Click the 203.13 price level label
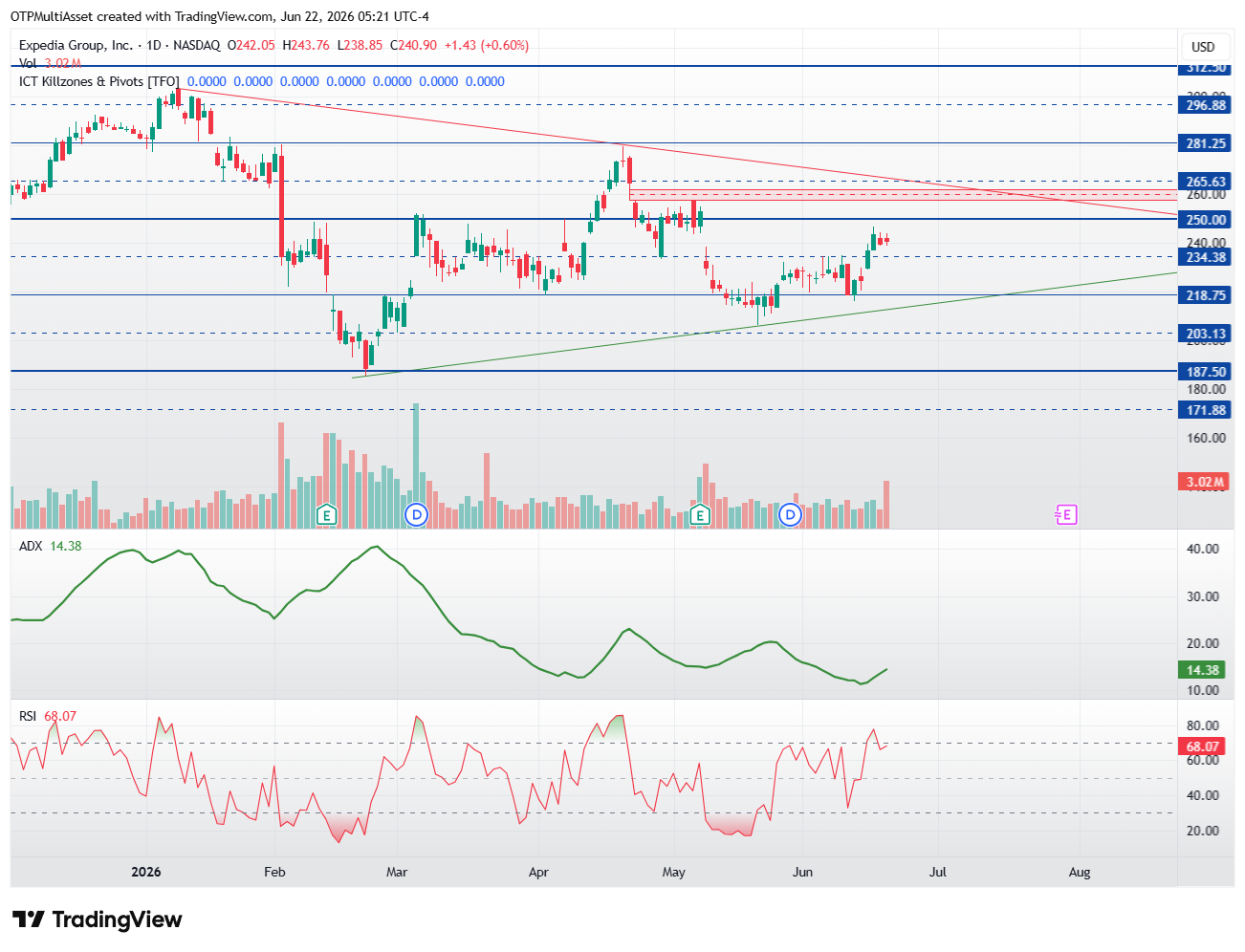 click(x=1206, y=334)
